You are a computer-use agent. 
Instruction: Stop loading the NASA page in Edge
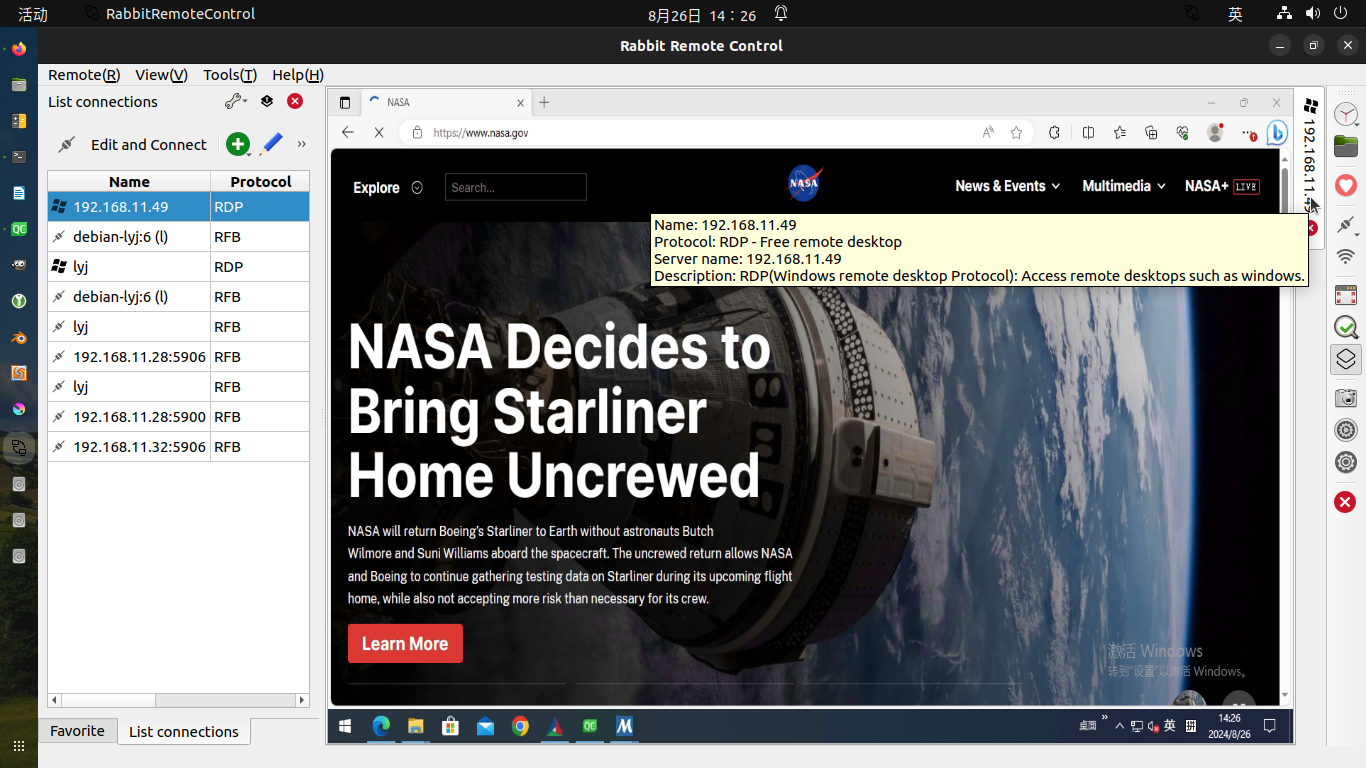[378, 132]
